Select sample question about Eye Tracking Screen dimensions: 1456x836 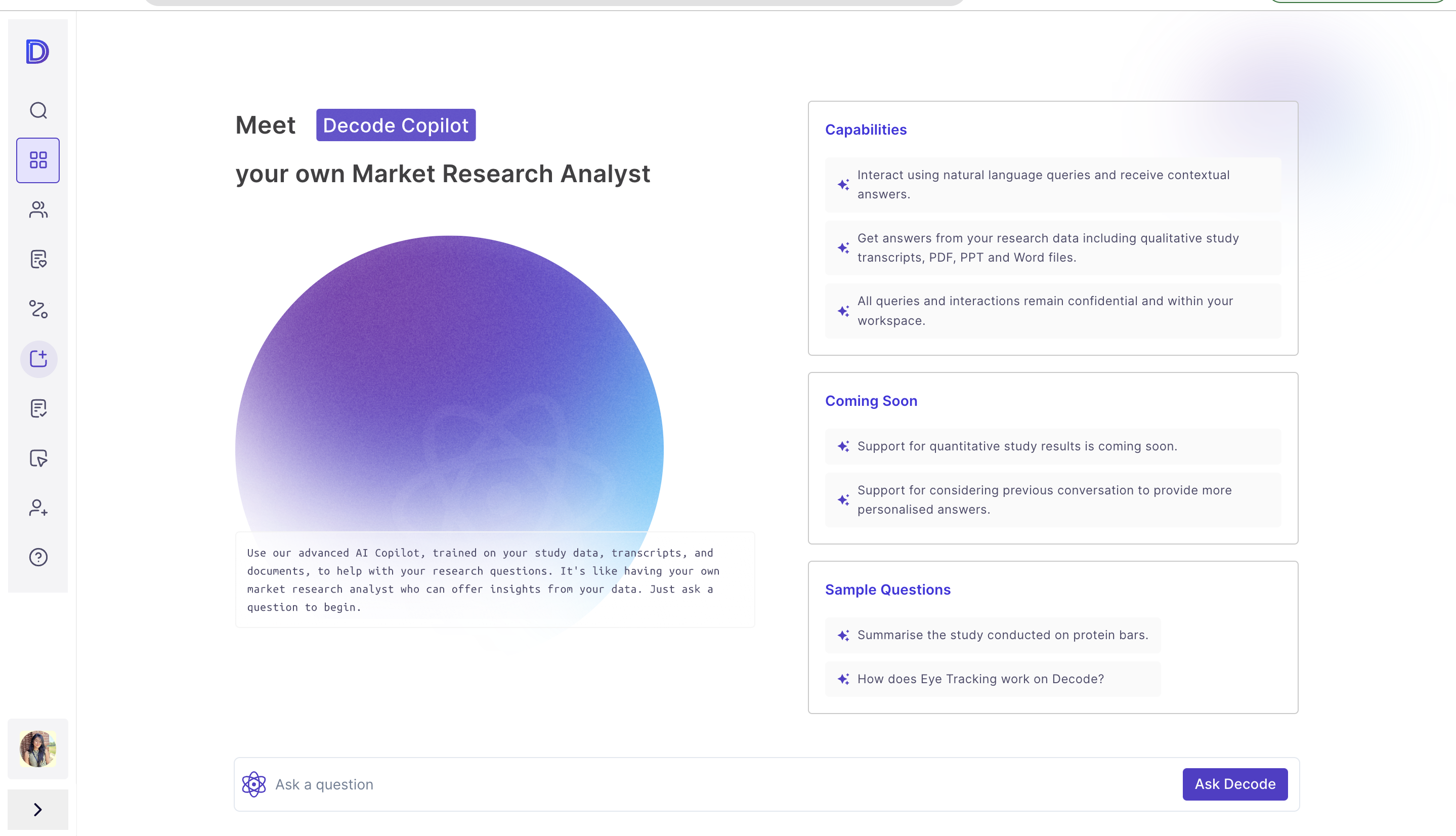coord(992,679)
